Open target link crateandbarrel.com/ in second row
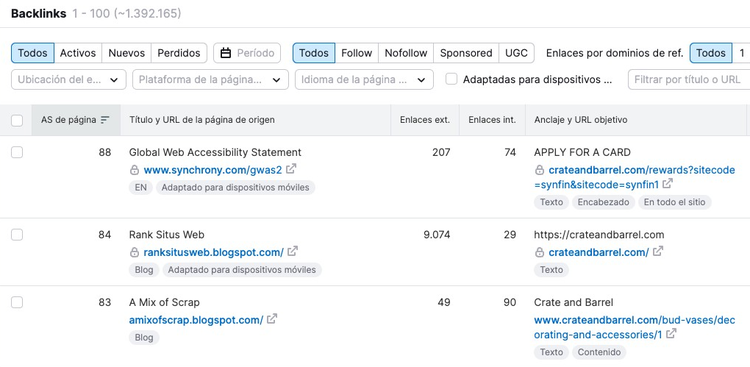750x367 pixels. click(598, 252)
